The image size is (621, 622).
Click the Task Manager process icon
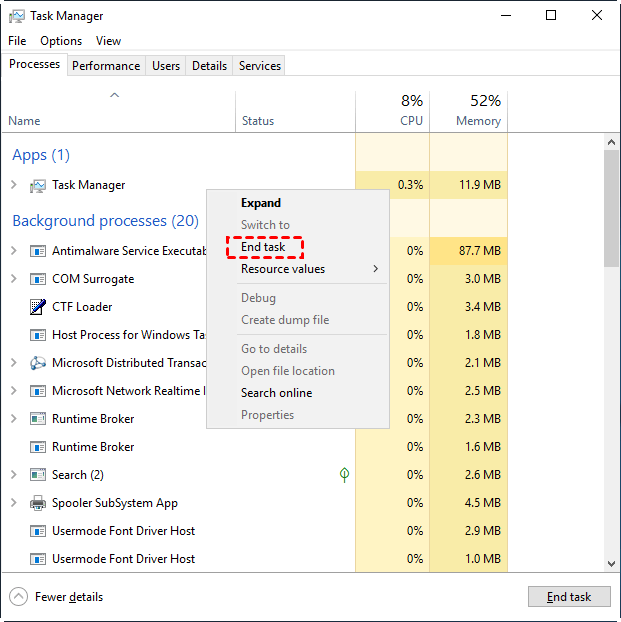pyautogui.click(x=38, y=185)
